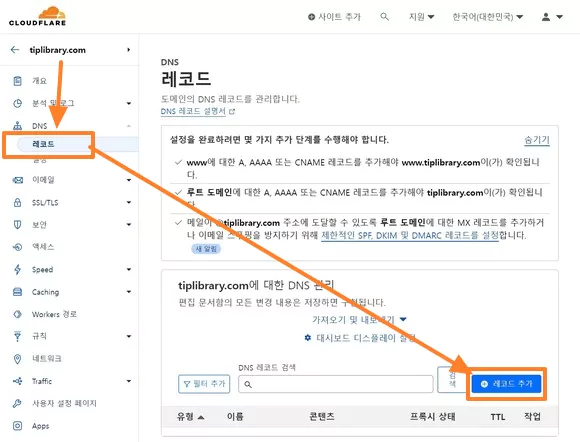The height and width of the screenshot is (442, 580).
Task: Click the 네트워크 location pin icon
Action: (x=17, y=359)
